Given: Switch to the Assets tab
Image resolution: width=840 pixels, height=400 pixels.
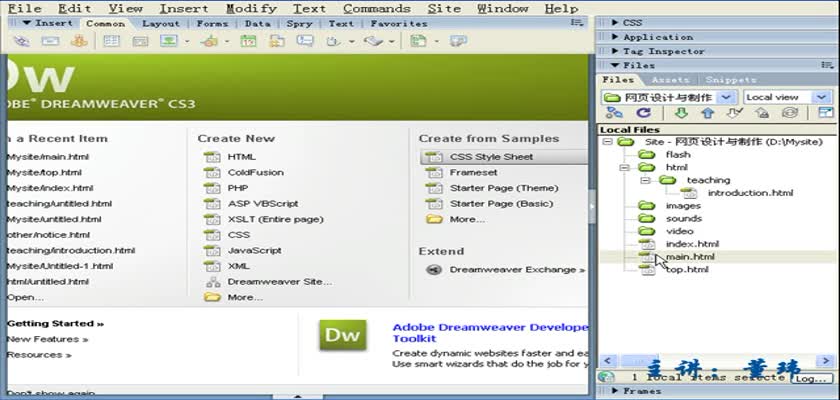Looking at the screenshot, I should [x=670, y=80].
